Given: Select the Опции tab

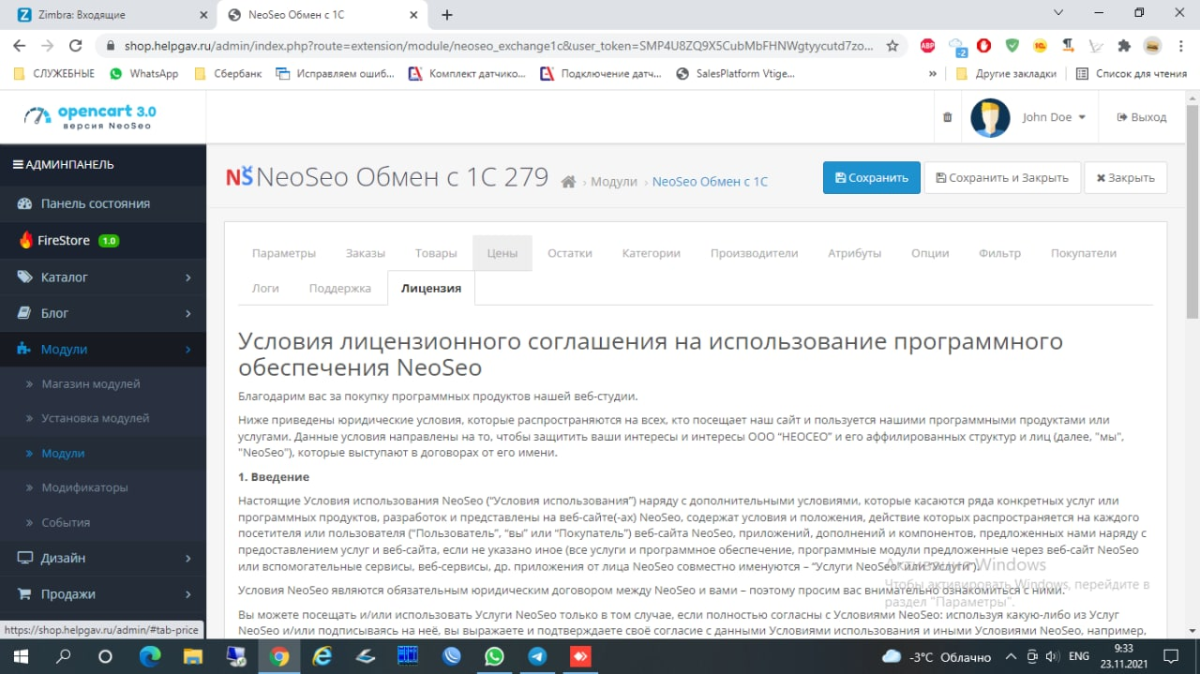Looking at the screenshot, I should tap(930, 253).
